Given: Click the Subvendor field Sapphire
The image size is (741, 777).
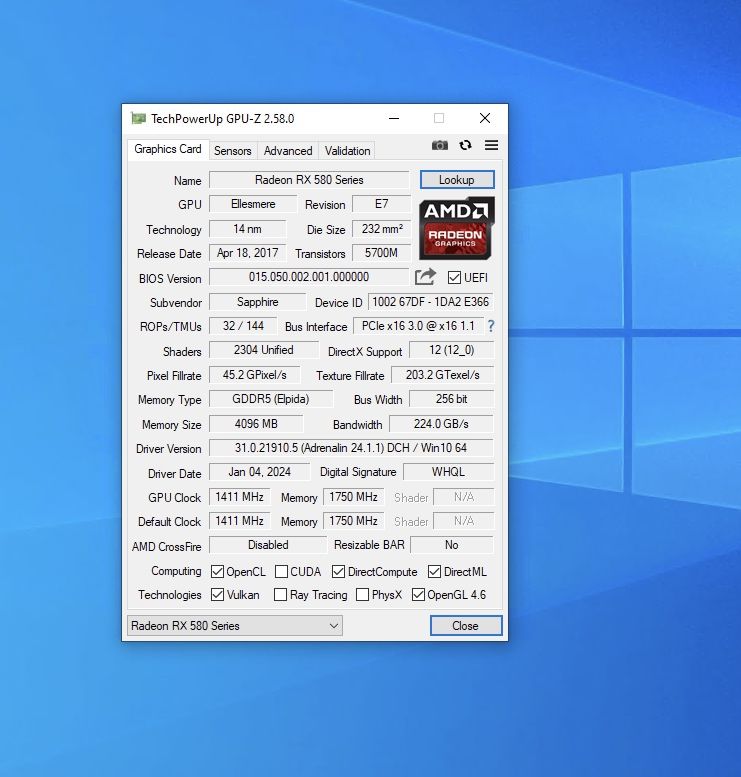Looking at the screenshot, I should coord(258,302).
